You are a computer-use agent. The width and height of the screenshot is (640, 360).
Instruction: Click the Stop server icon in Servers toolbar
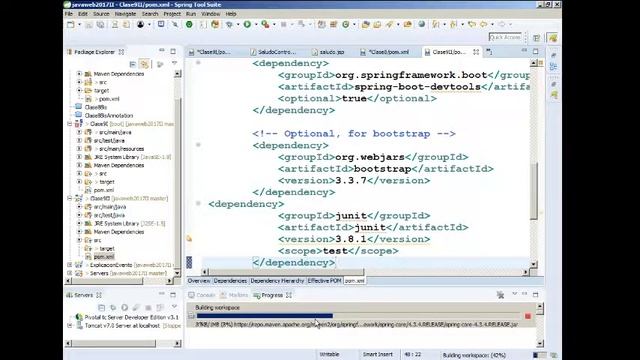click(148, 307)
